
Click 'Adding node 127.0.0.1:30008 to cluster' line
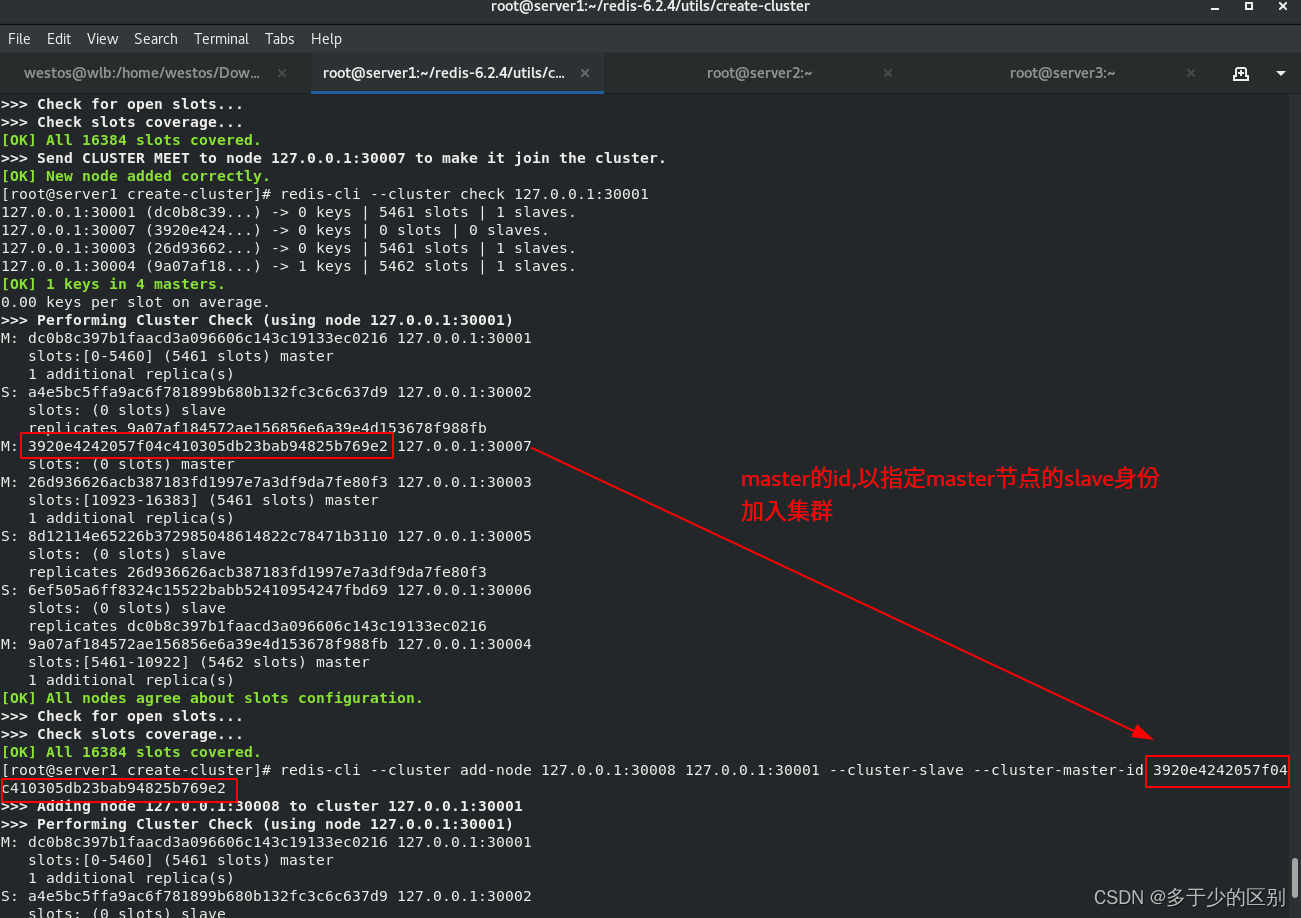coord(261,806)
